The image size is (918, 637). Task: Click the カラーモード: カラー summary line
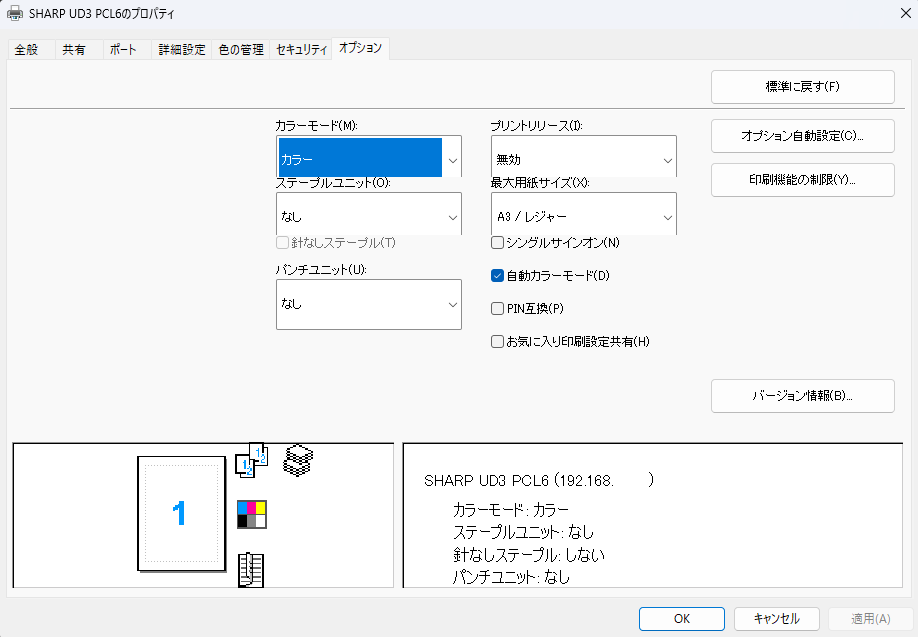511,510
